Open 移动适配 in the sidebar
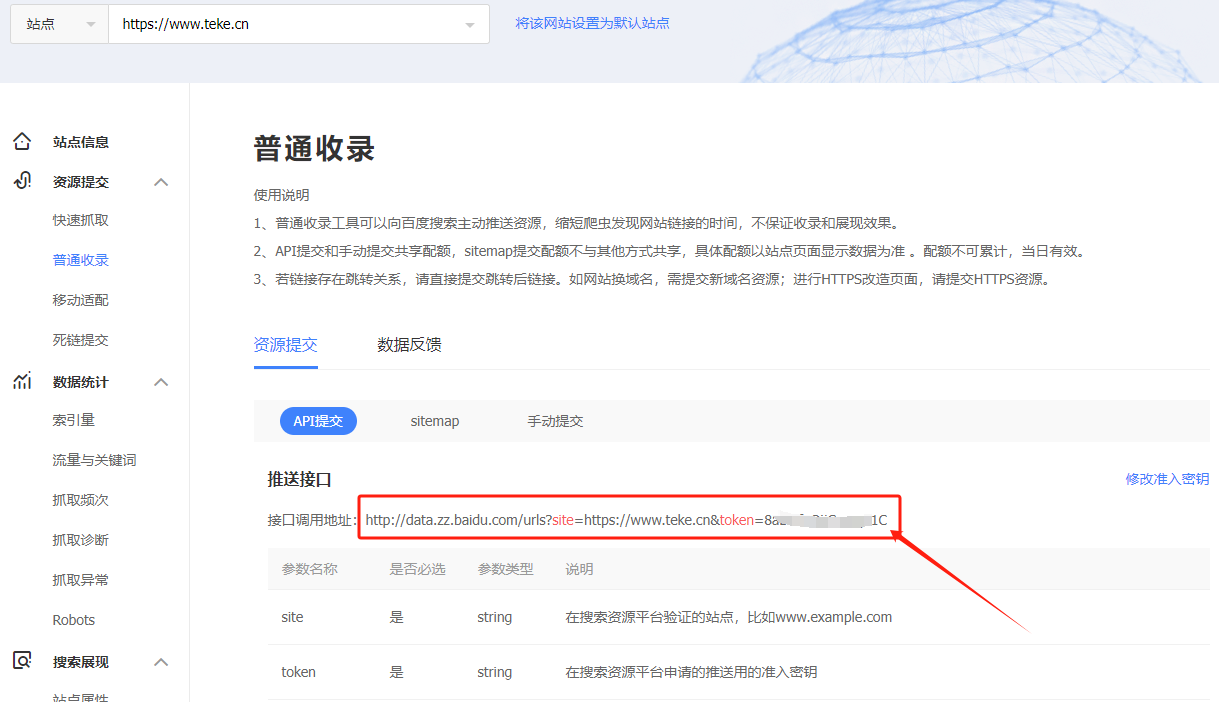Image resolution: width=1219 pixels, height=702 pixels. coord(81,300)
